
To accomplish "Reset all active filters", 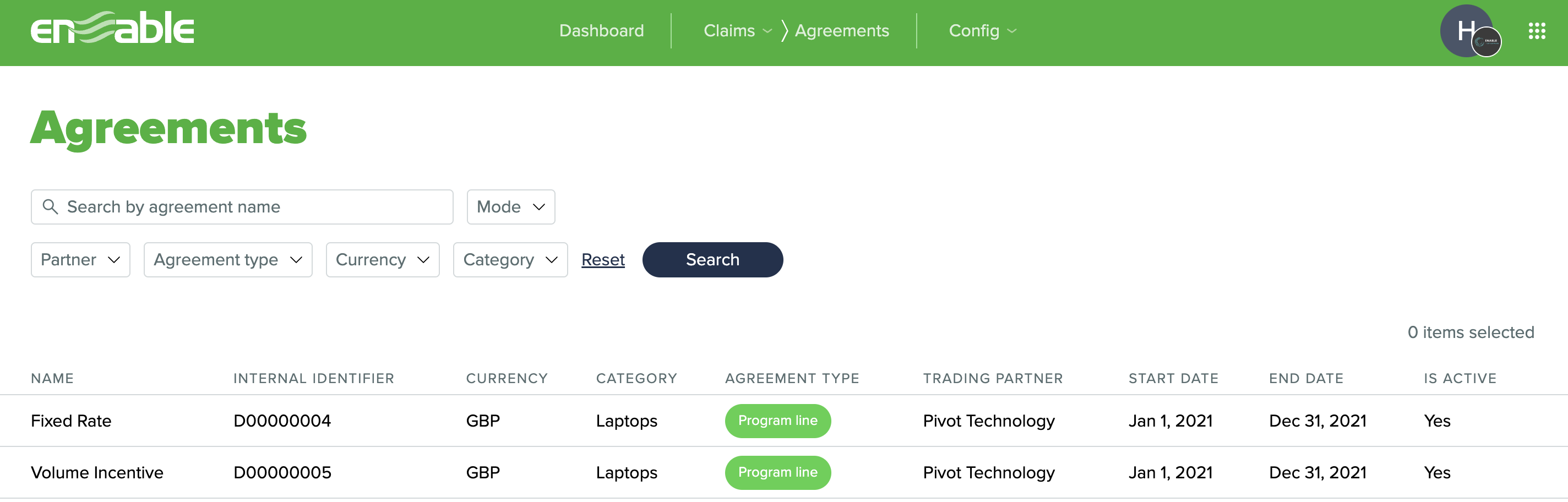I will point(603,259).
